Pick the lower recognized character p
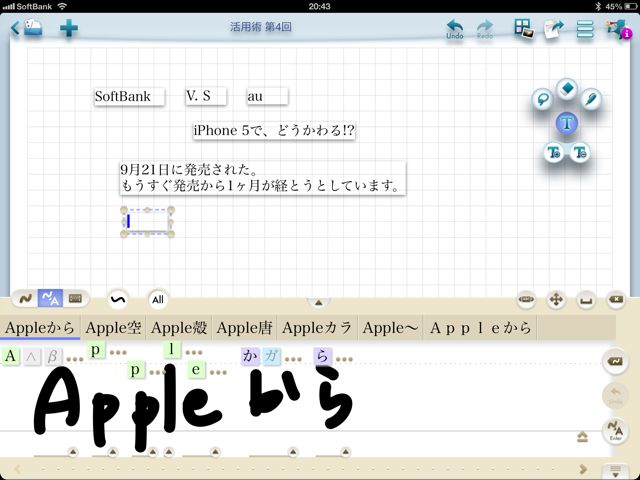This screenshot has height=480, width=640. coord(136,370)
